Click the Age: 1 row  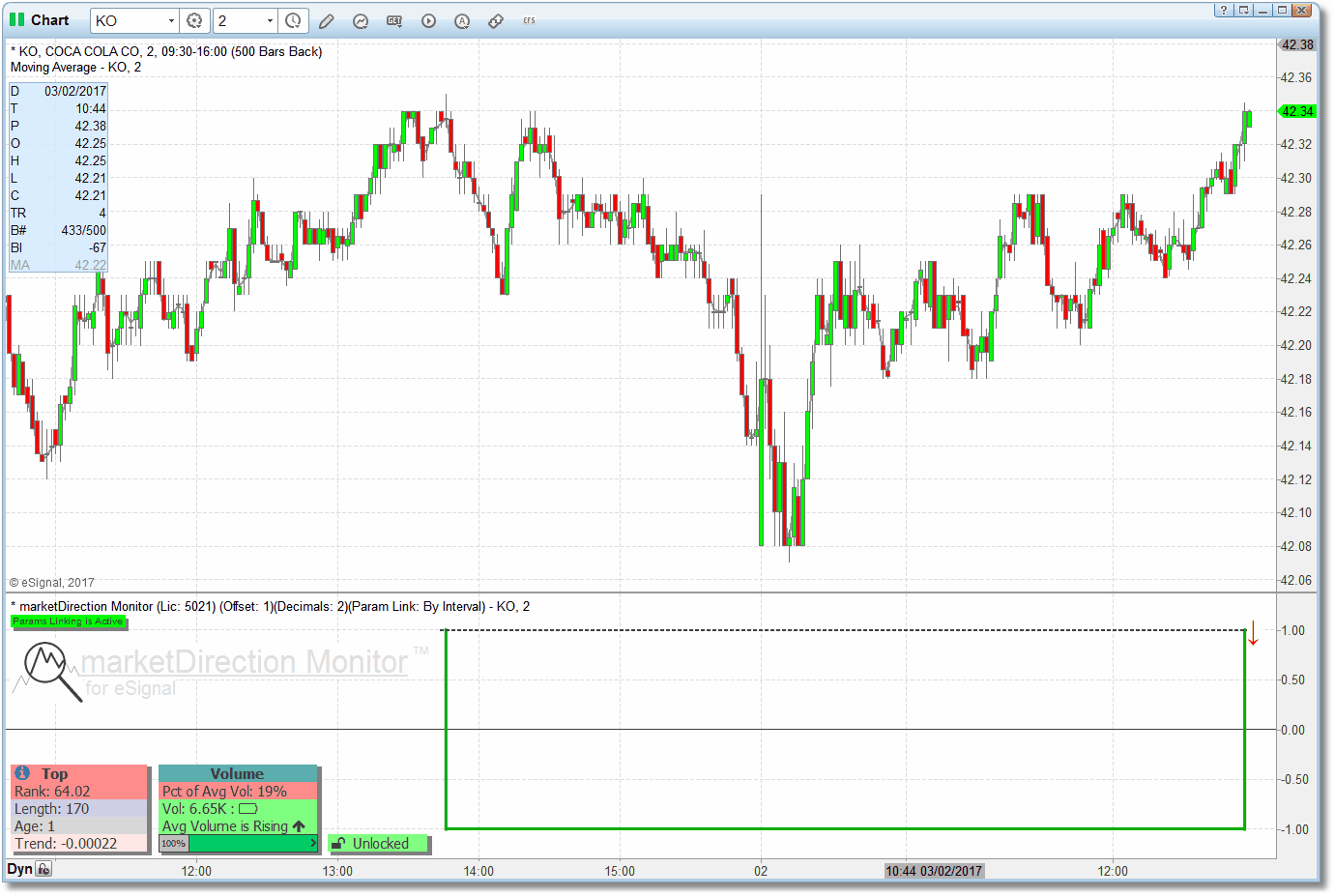coord(79,826)
